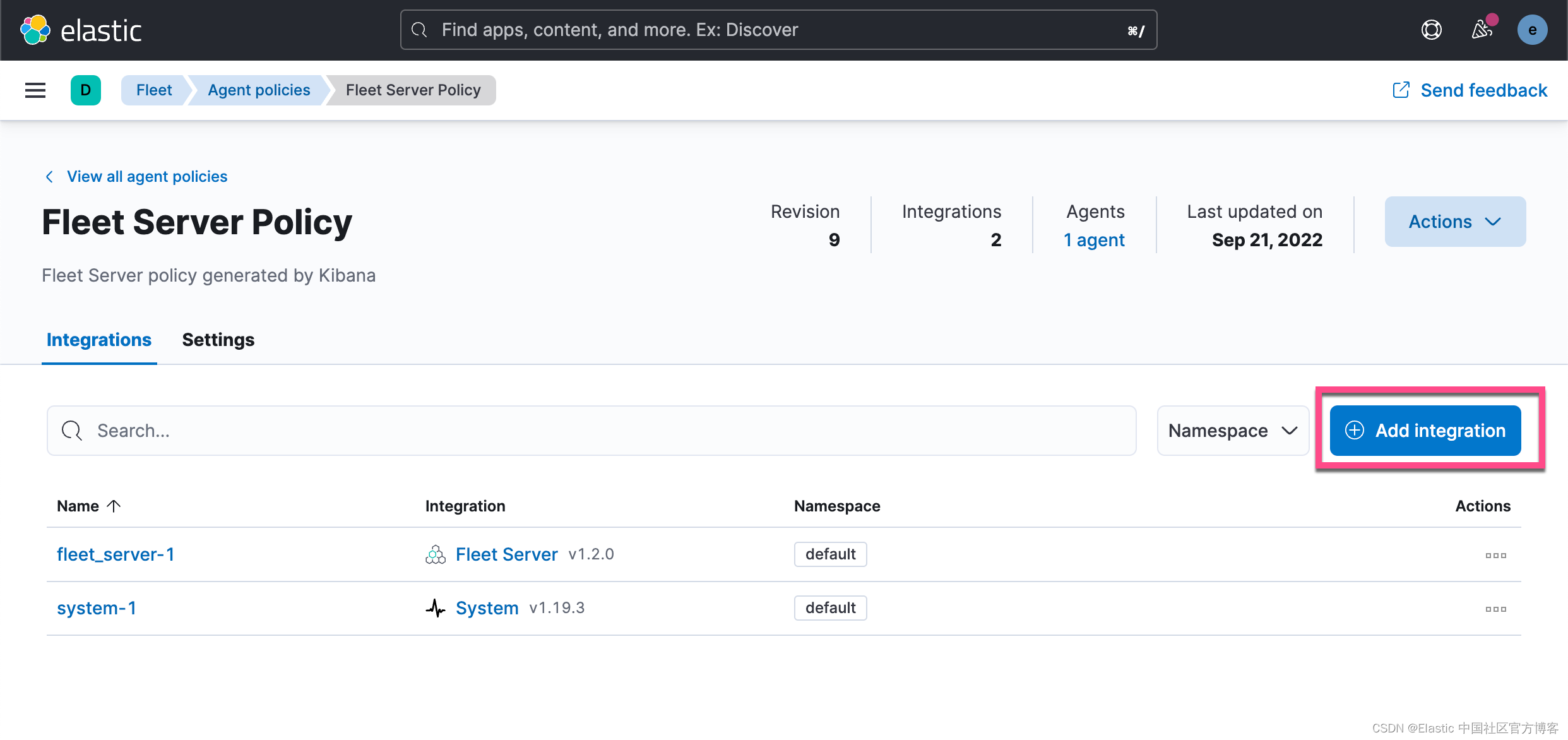Open the actions ellipsis for system-1
This screenshot has width=1568, height=740.
point(1495,608)
